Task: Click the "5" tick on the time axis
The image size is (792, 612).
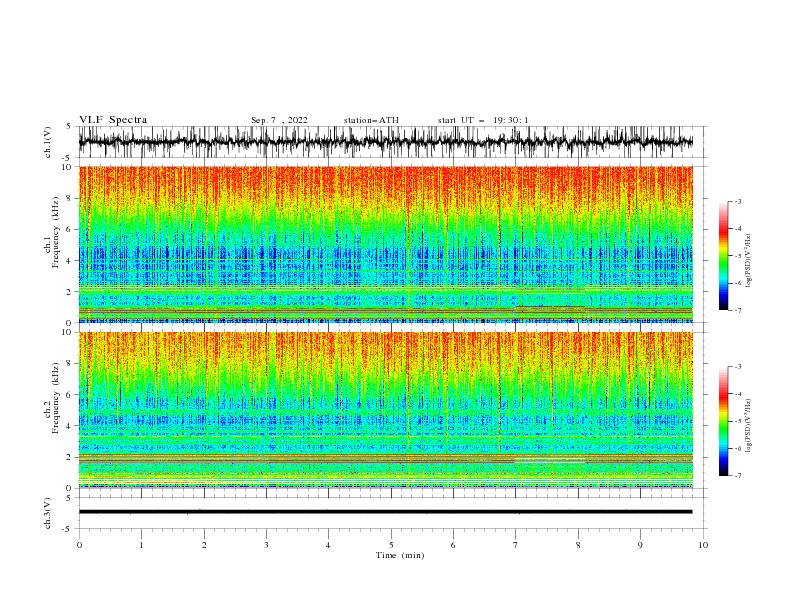Action: coord(391,545)
